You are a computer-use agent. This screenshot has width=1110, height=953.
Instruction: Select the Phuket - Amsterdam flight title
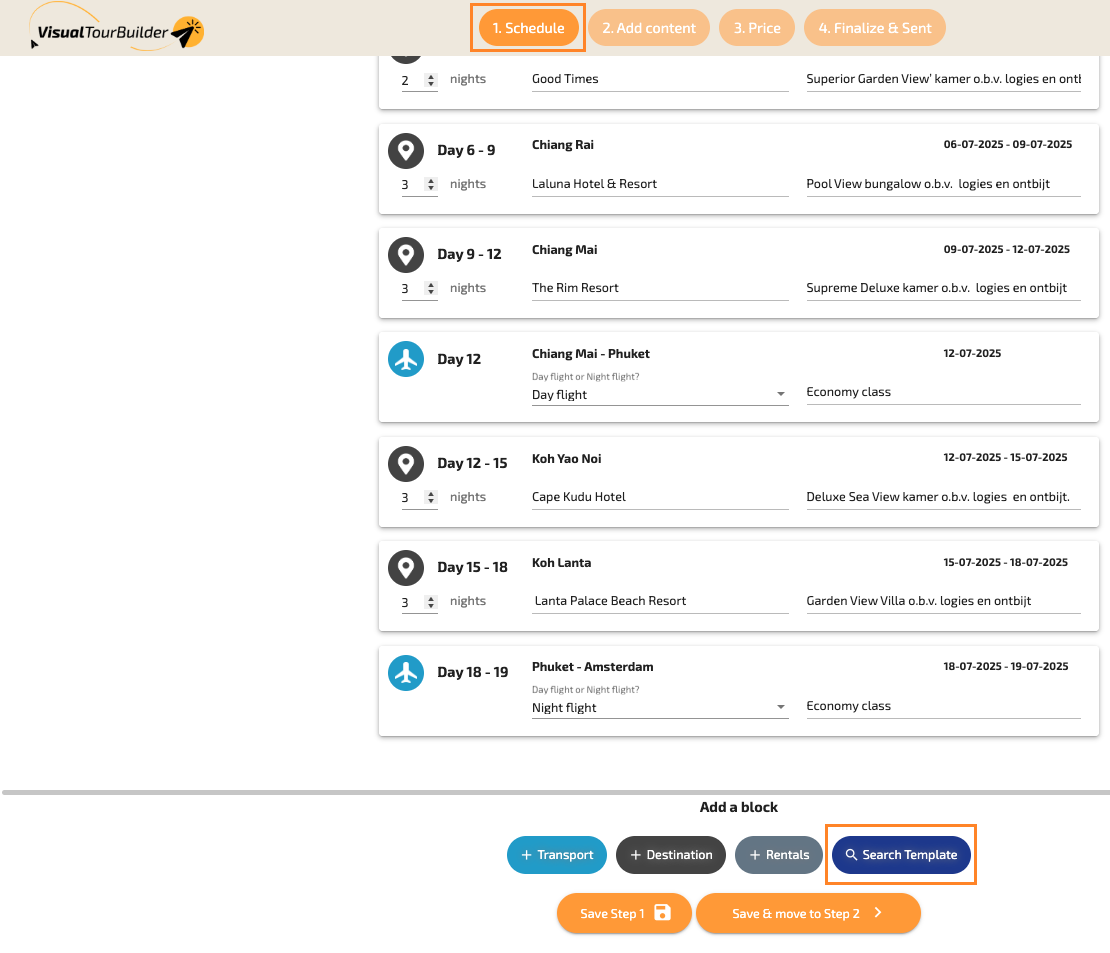click(x=593, y=667)
